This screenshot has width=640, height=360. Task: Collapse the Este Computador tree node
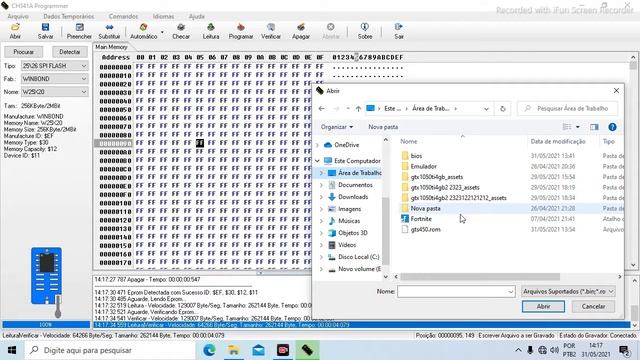(318, 161)
